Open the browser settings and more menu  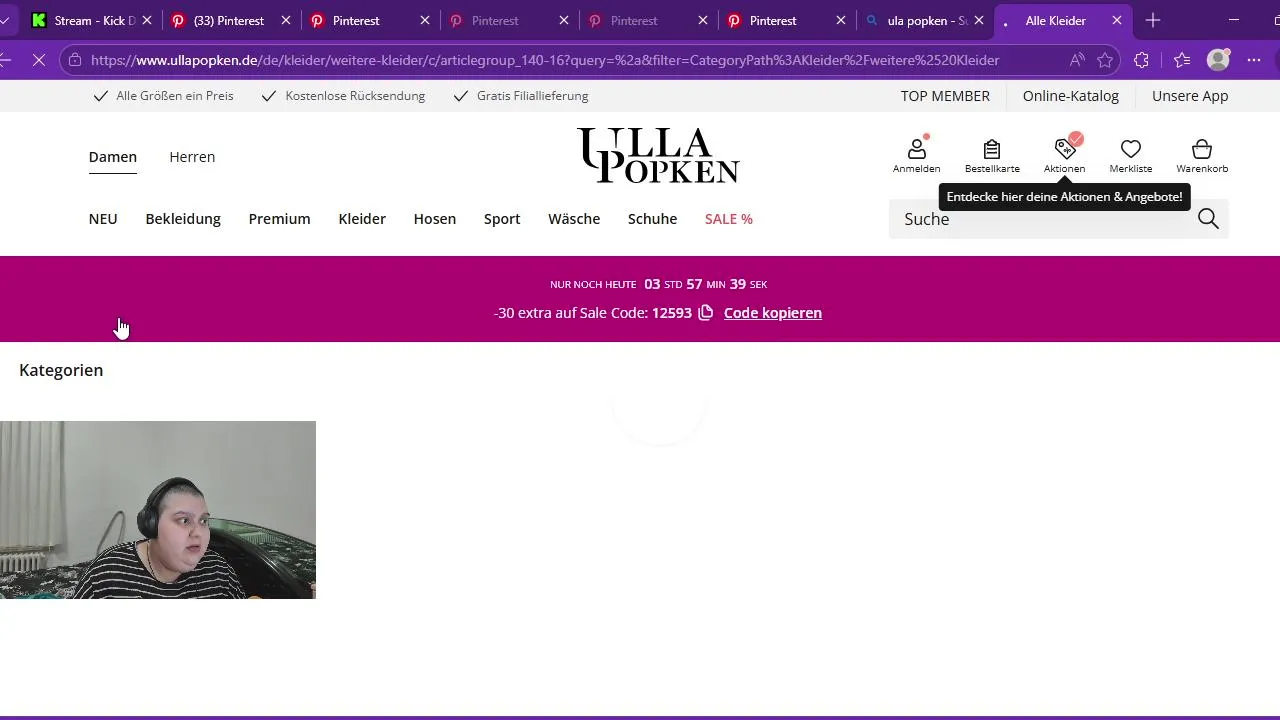tap(1254, 60)
